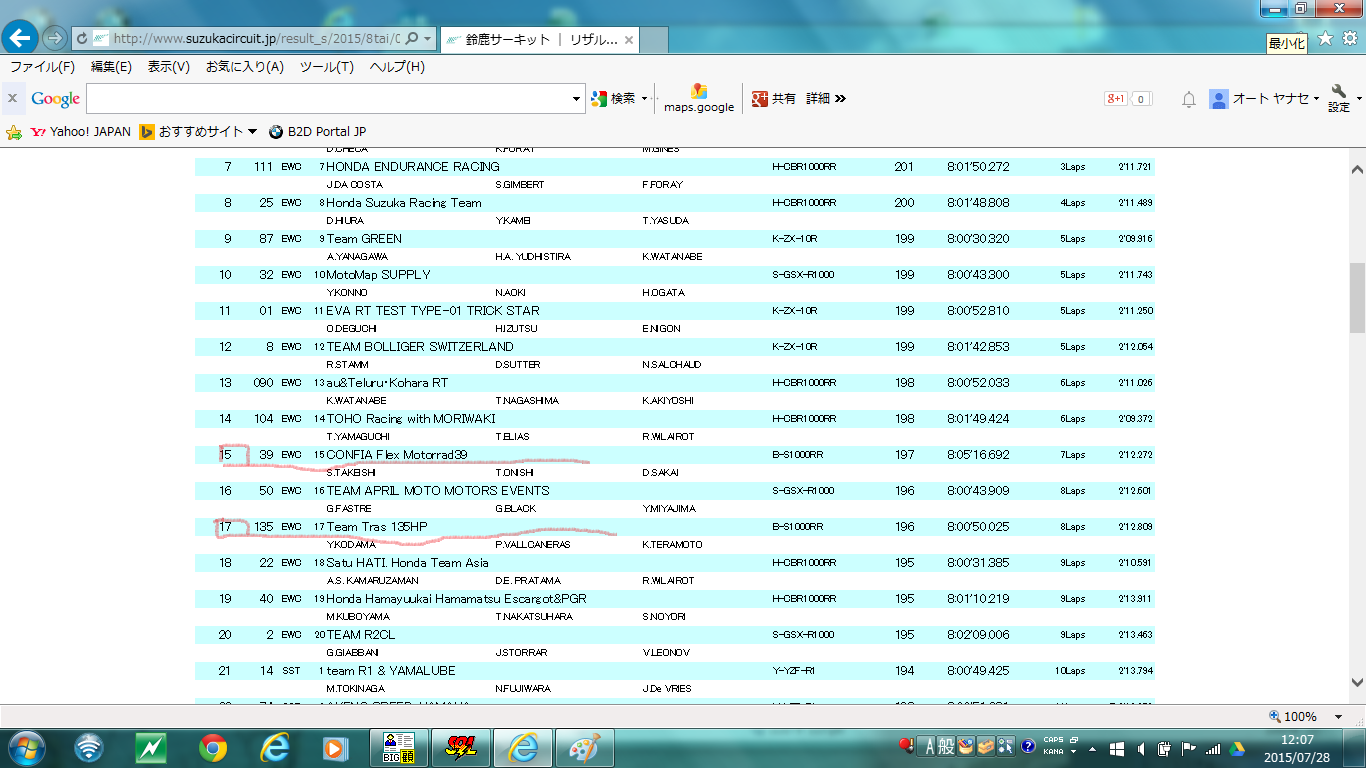Open the B2D Portal JP favorites link

tap(317, 131)
